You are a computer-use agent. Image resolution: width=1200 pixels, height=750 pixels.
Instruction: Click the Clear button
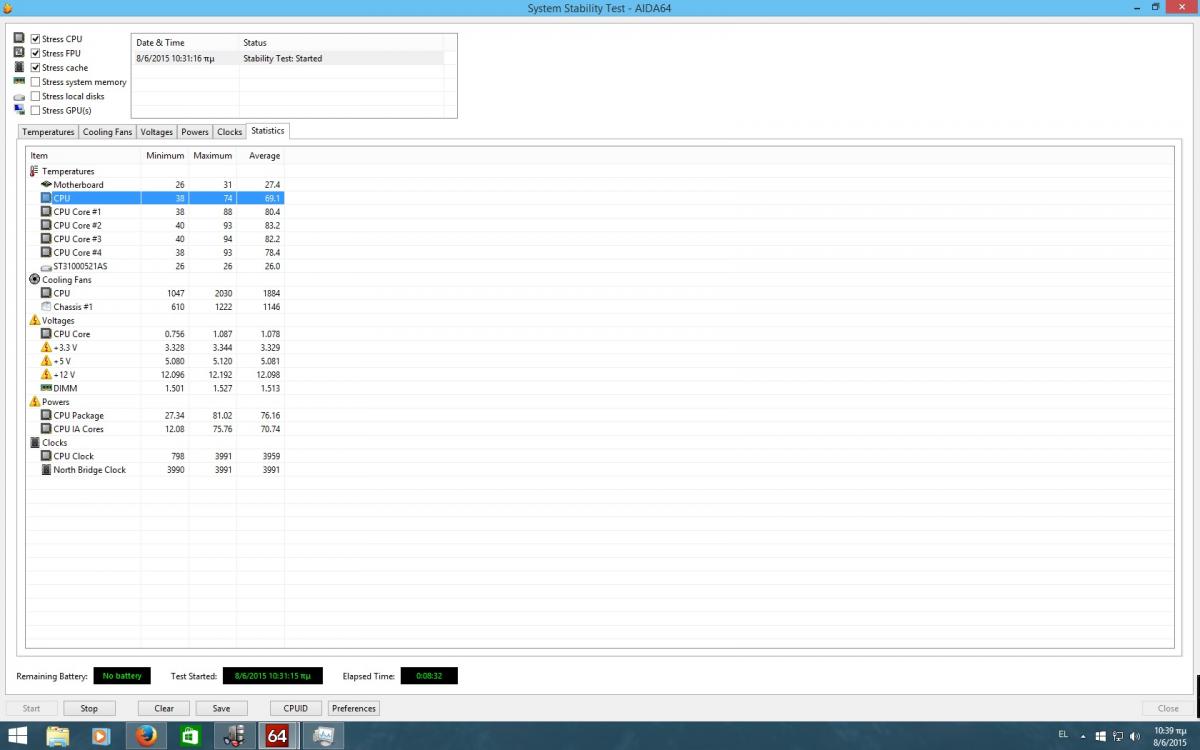point(164,708)
